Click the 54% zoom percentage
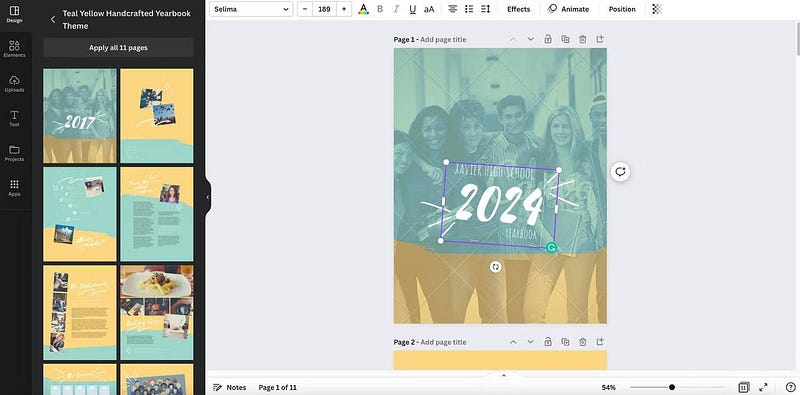800x395 pixels. tap(609, 387)
